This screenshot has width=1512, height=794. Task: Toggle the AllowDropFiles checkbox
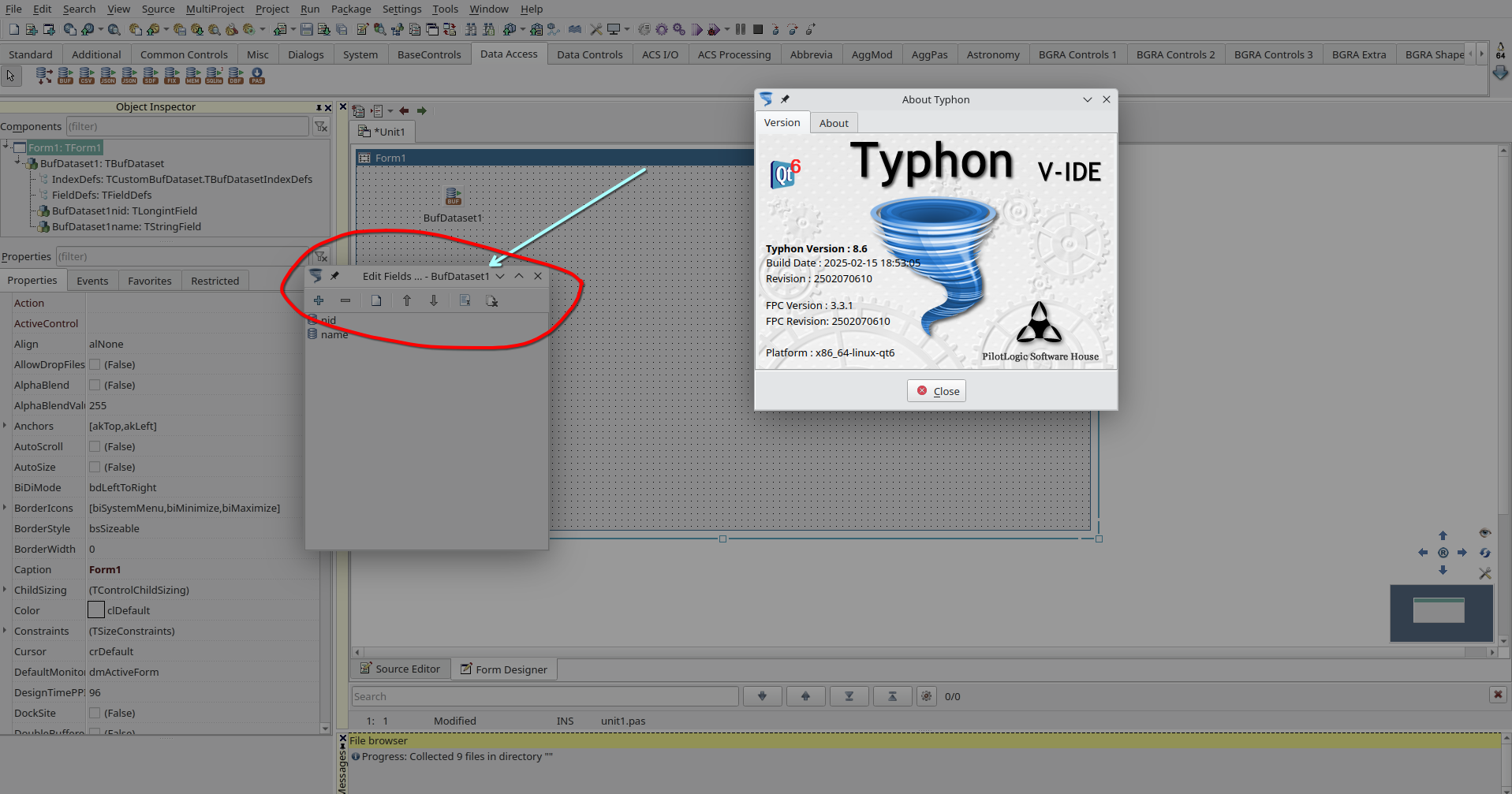(x=95, y=364)
